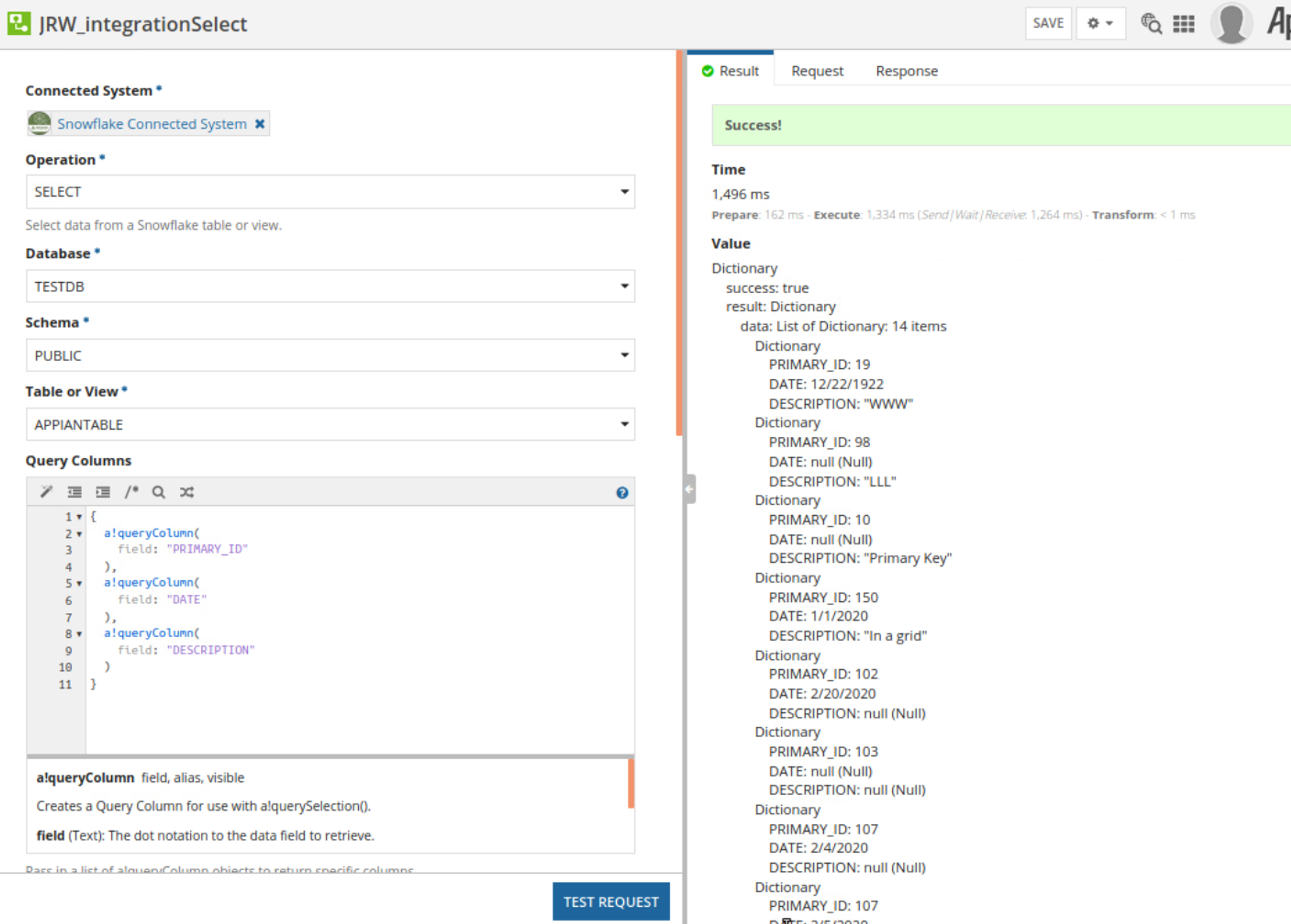Click the 'DATE: 2/20/2020' result row
The height and width of the screenshot is (924, 1291).
coord(822,694)
